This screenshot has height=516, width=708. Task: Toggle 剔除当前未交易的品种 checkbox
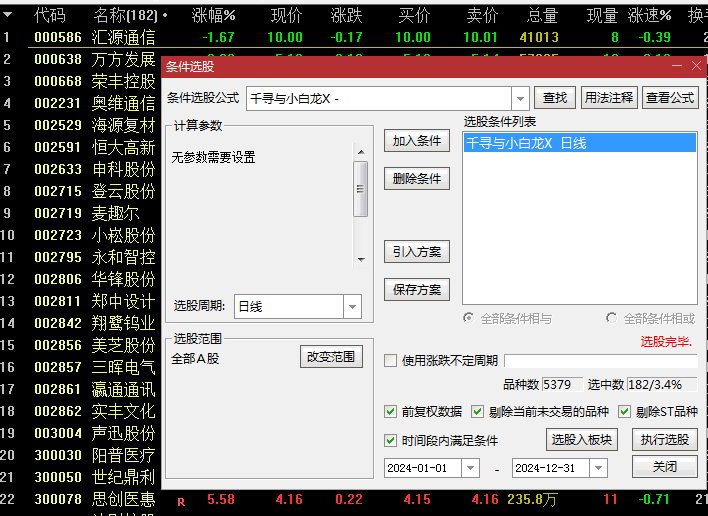(477, 412)
